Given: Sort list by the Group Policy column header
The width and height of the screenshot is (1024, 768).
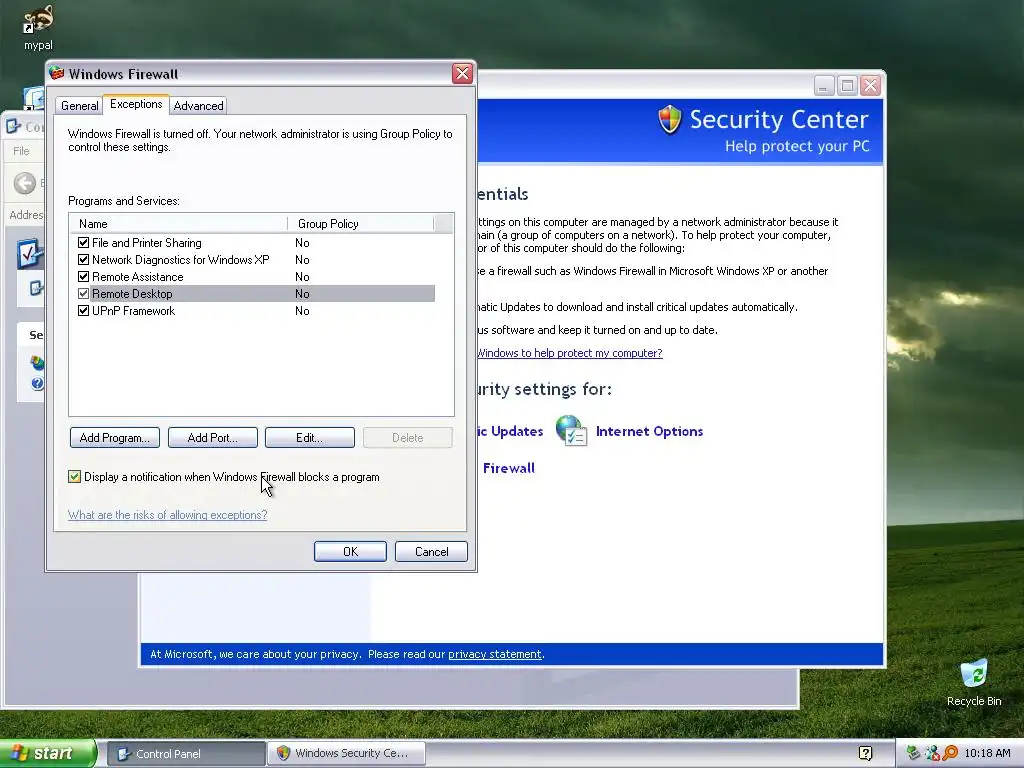Looking at the screenshot, I should (360, 223).
